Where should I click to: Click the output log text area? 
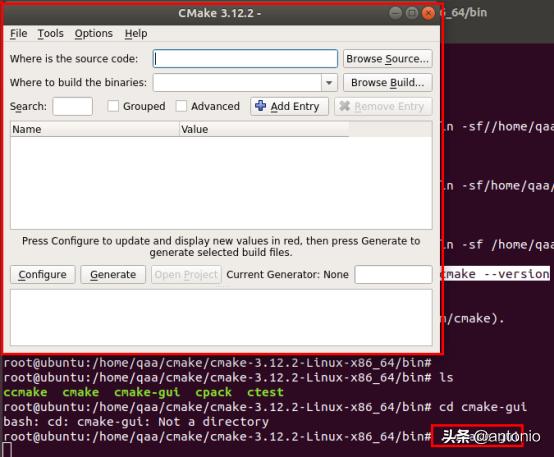tap(221, 317)
